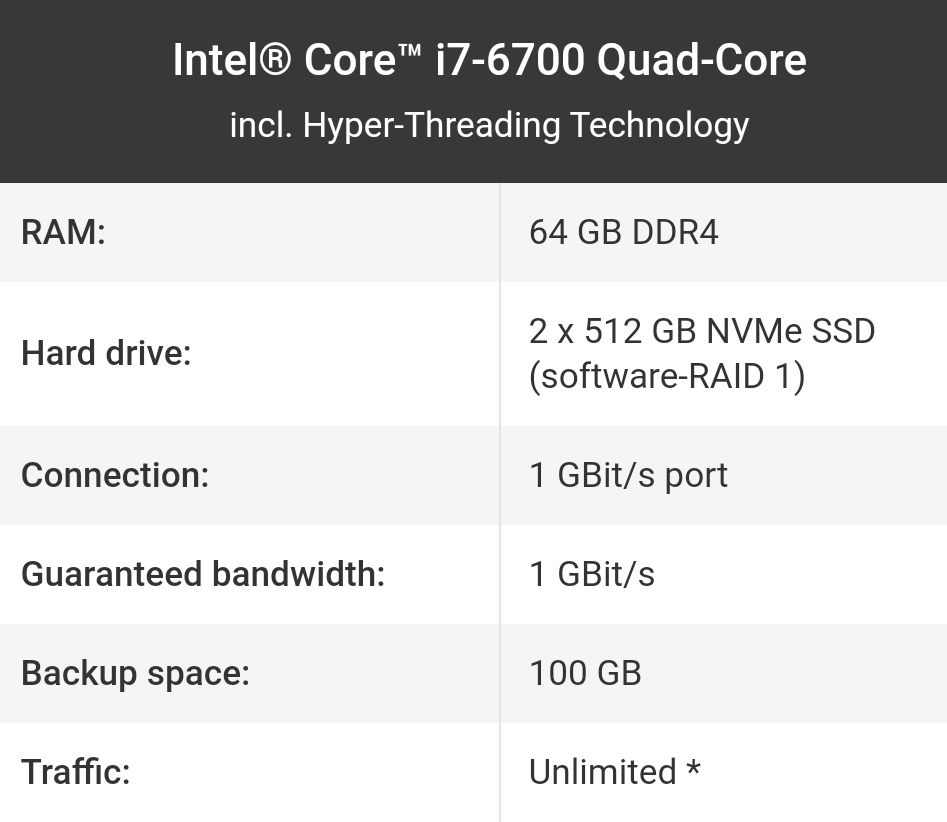Click the registered trademark symbol after Intel
This screenshot has width=947, height=822.
click(x=277, y=59)
